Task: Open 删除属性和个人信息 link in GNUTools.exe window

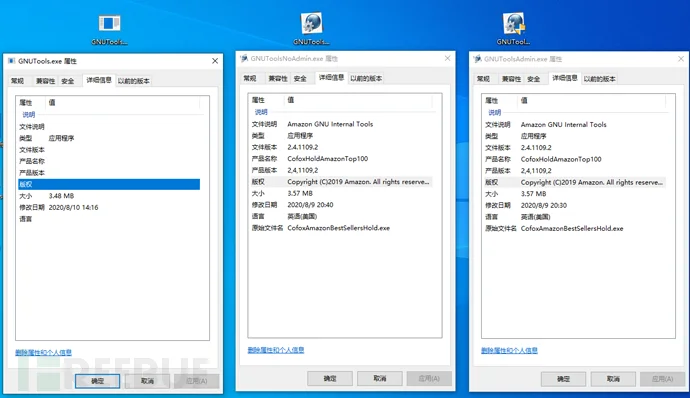Action: 43,352
